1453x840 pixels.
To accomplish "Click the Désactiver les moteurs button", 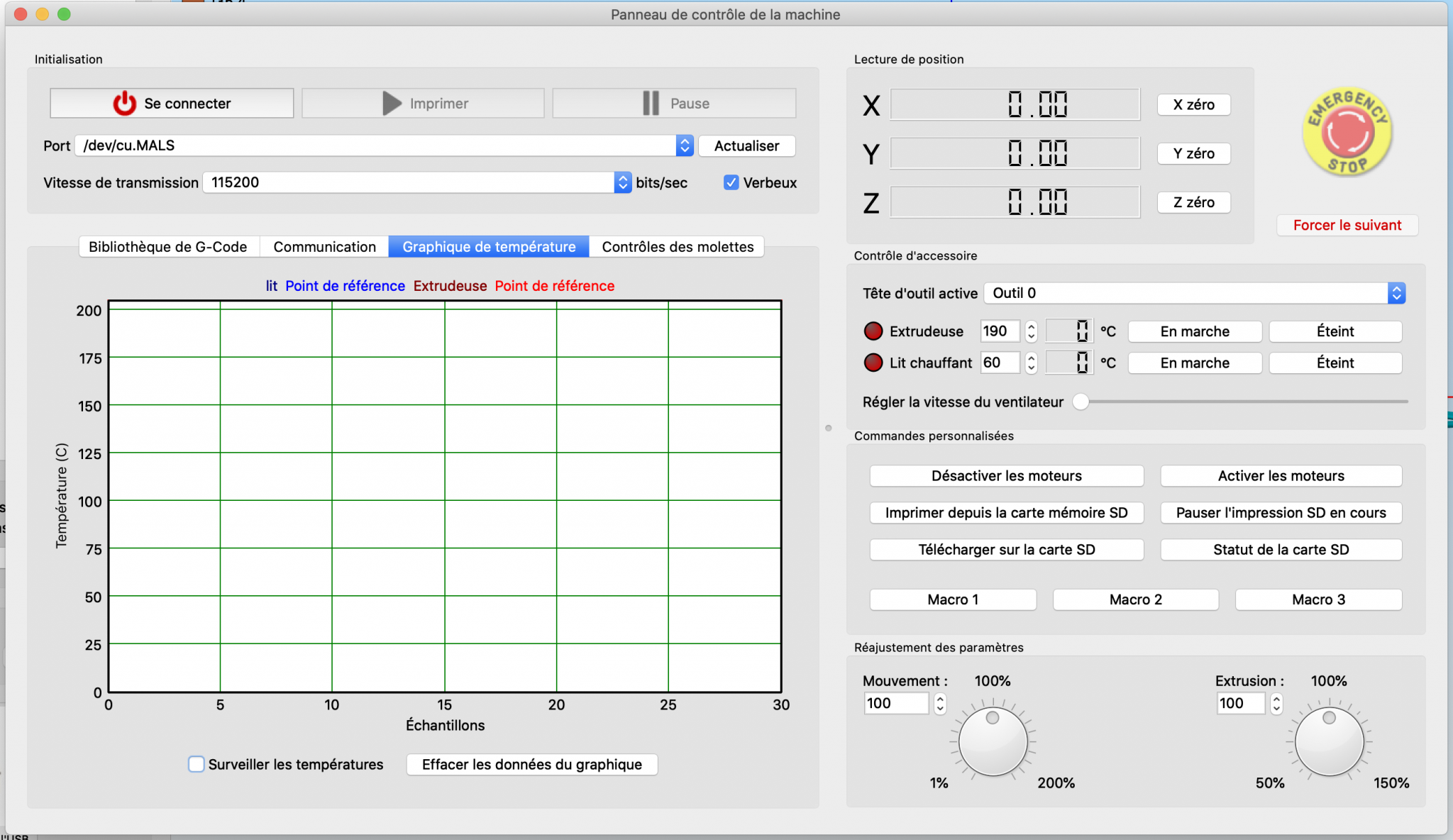I will (x=1006, y=476).
